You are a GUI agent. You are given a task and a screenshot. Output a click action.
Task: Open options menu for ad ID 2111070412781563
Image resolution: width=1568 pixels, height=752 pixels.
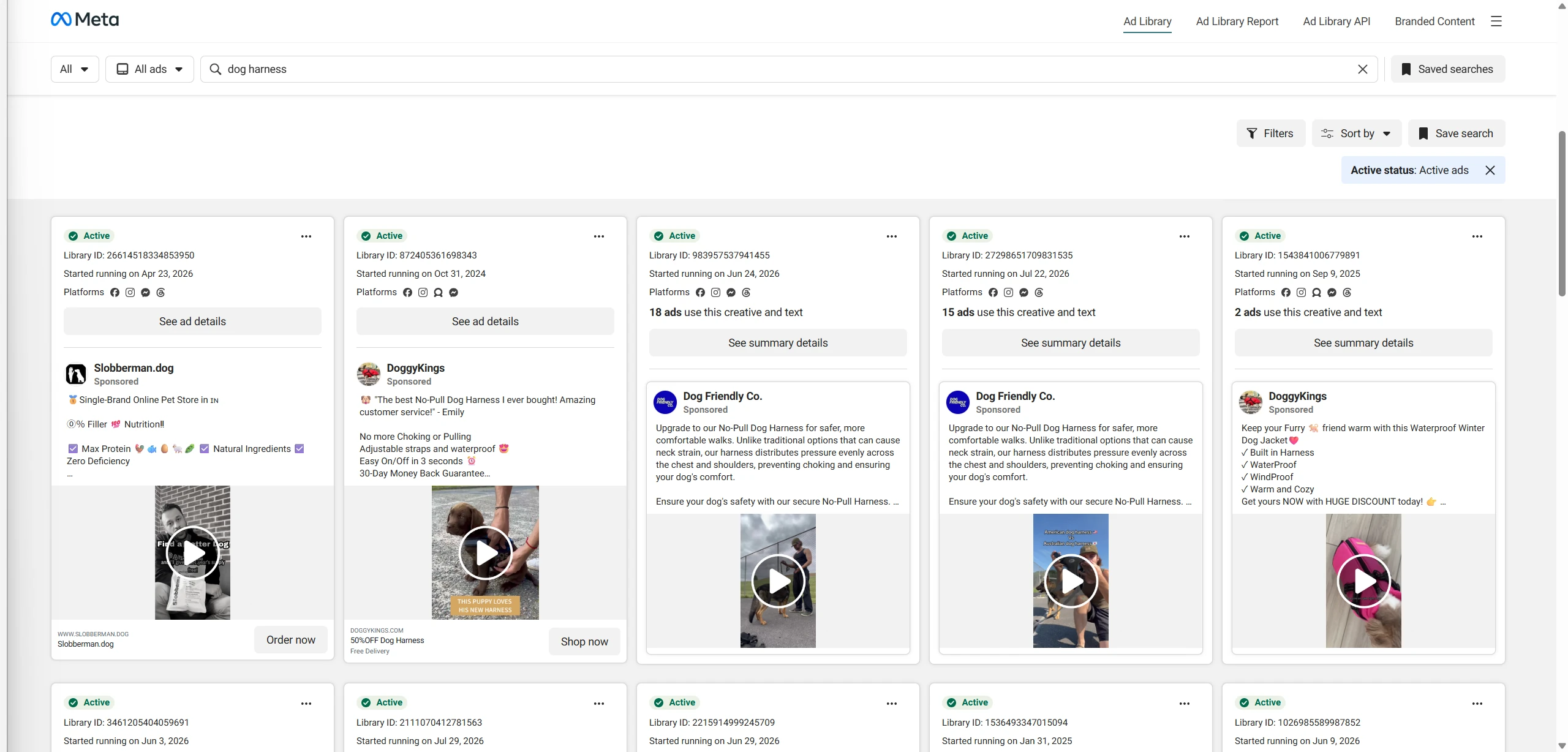tap(599, 704)
